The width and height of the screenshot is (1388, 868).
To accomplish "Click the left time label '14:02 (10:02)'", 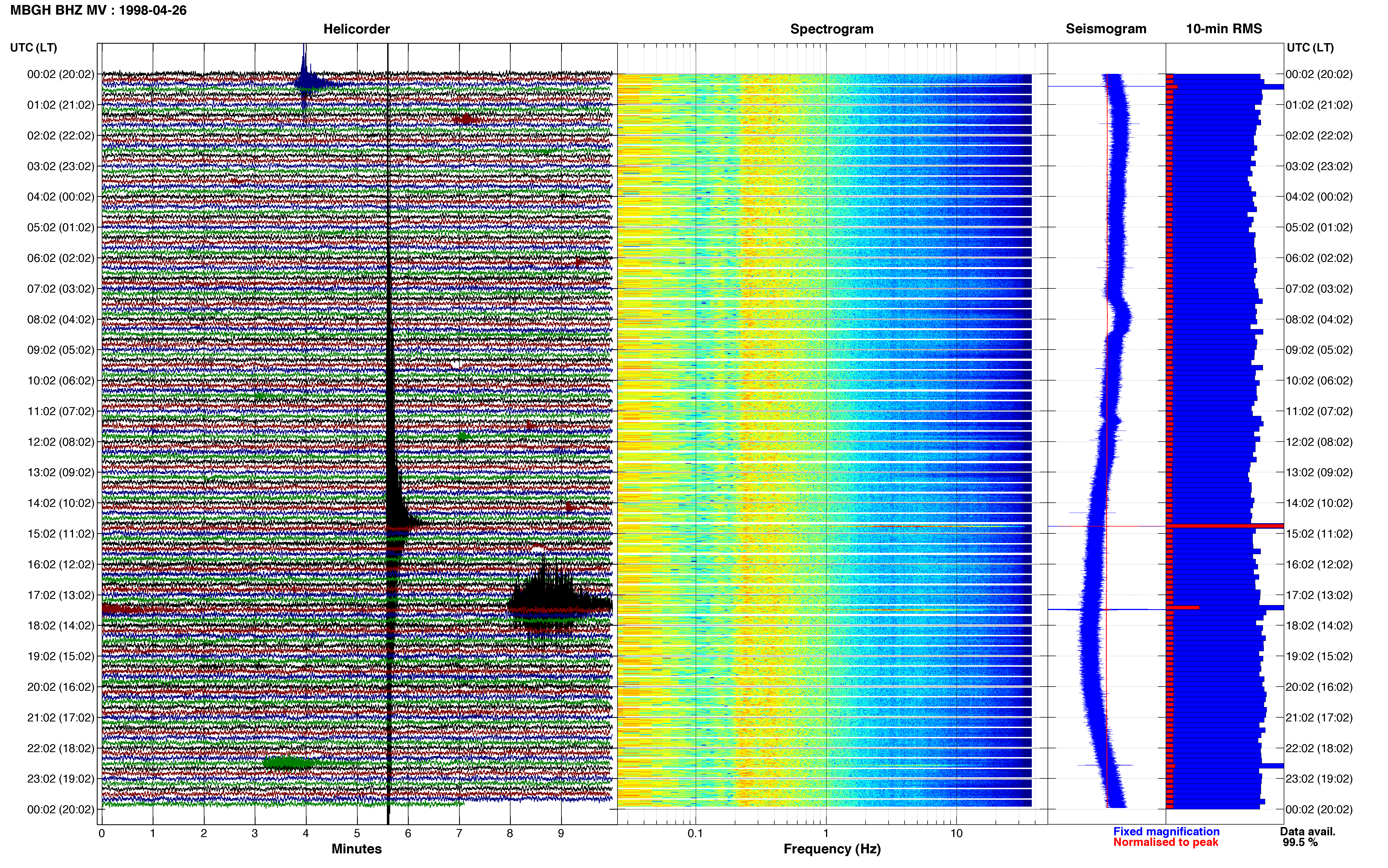I will tap(60, 503).
